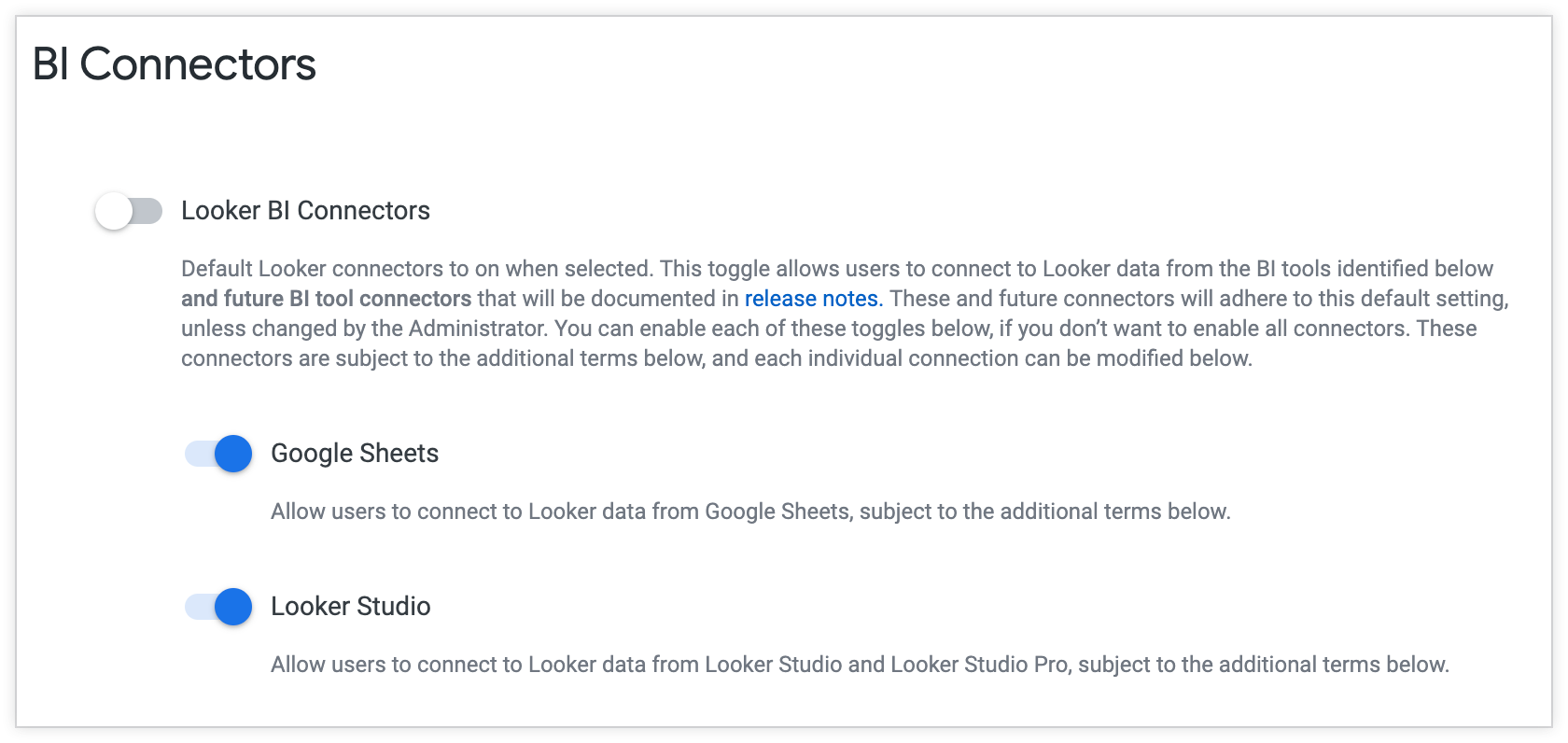This screenshot has height=743, width=1568.
Task: Click the Google Sheets description sentence
Action: pyautogui.click(x=750, y=512)
